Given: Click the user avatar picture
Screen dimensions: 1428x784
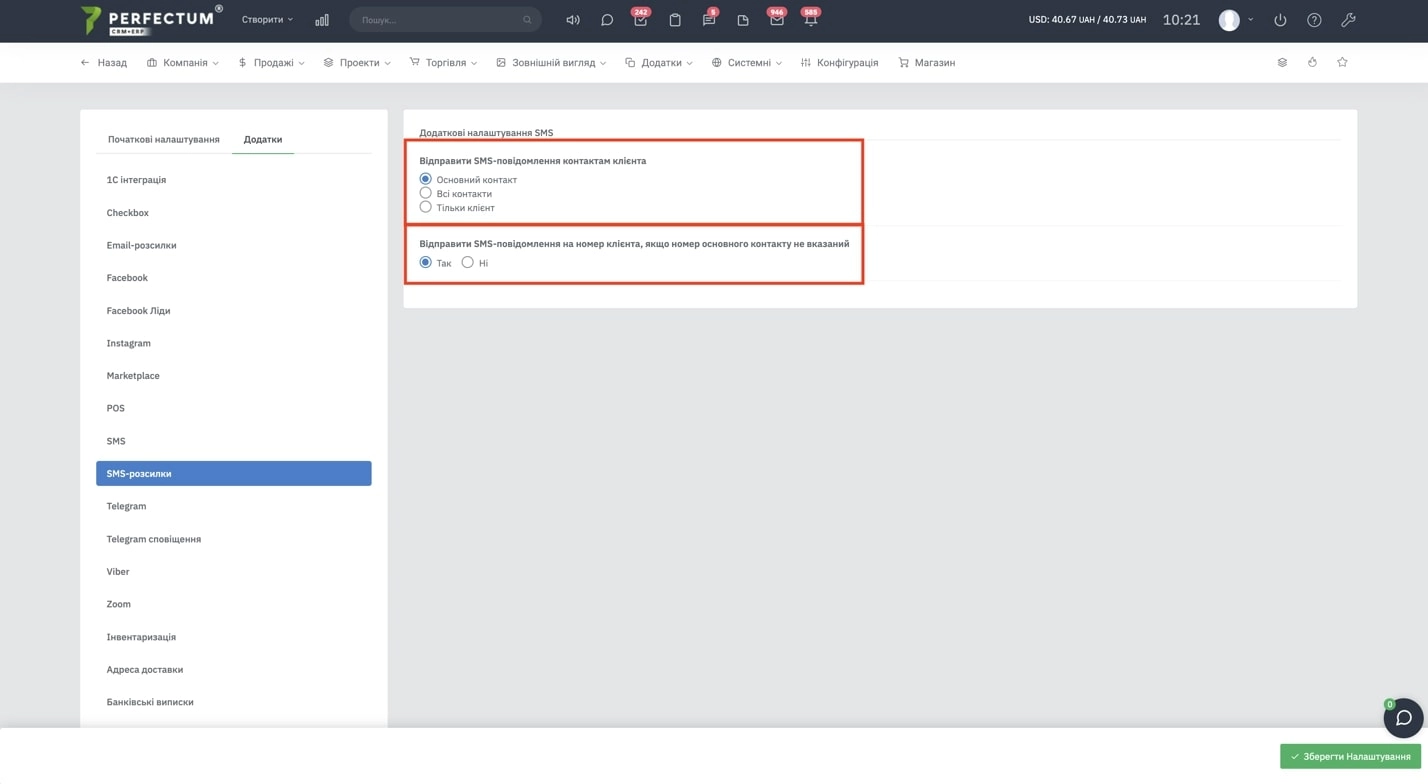Looking at the screenshot, I should click(x=1229, y=20).
